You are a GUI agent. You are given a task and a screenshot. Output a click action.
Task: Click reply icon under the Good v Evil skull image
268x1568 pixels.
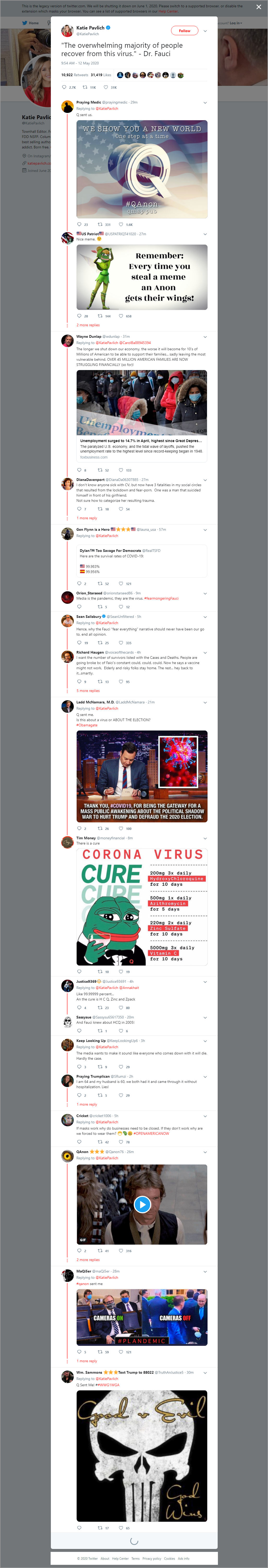(x=78, y=1528)
